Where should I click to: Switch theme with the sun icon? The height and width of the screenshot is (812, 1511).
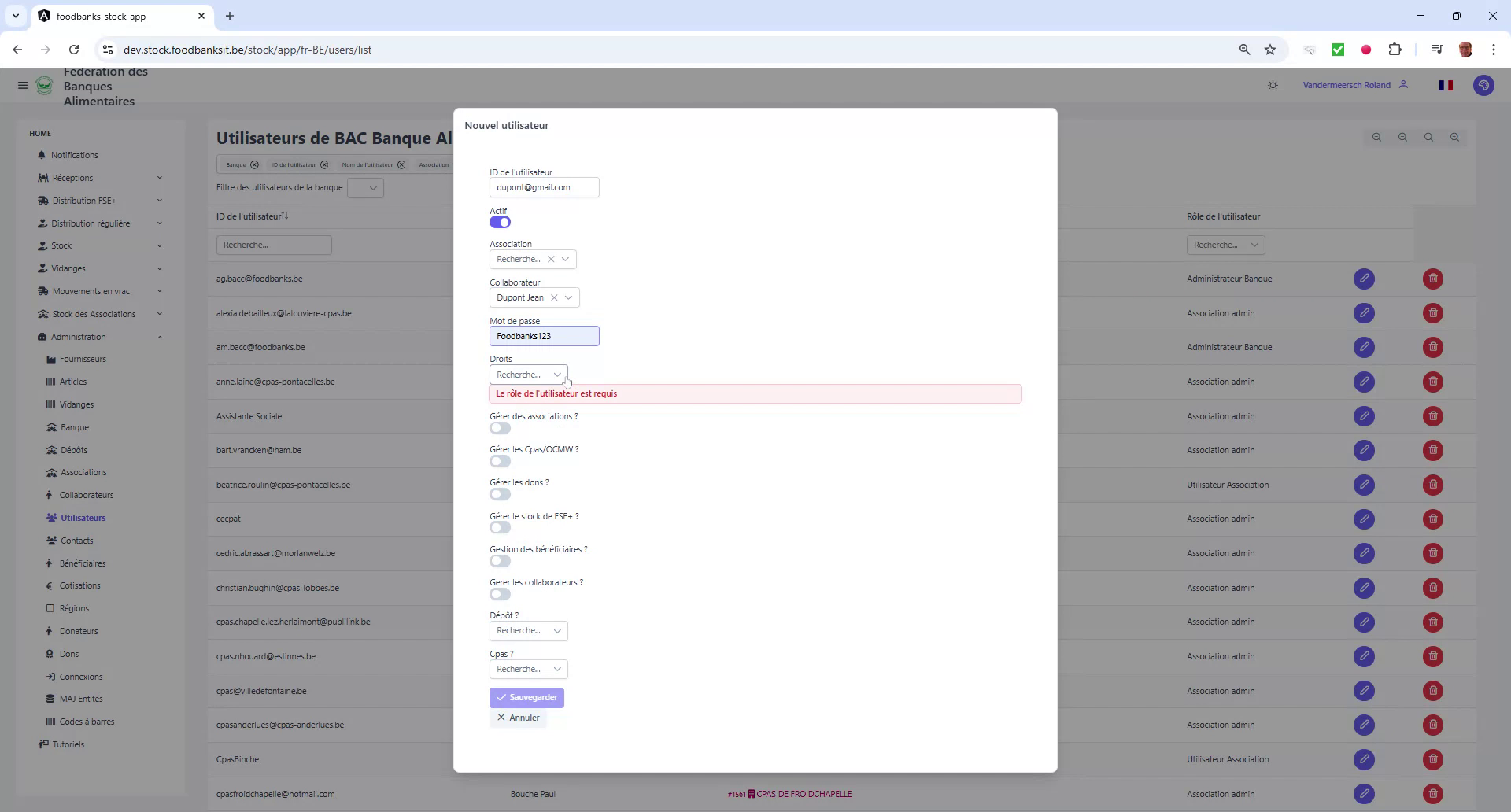click(x=1273, y=84)
